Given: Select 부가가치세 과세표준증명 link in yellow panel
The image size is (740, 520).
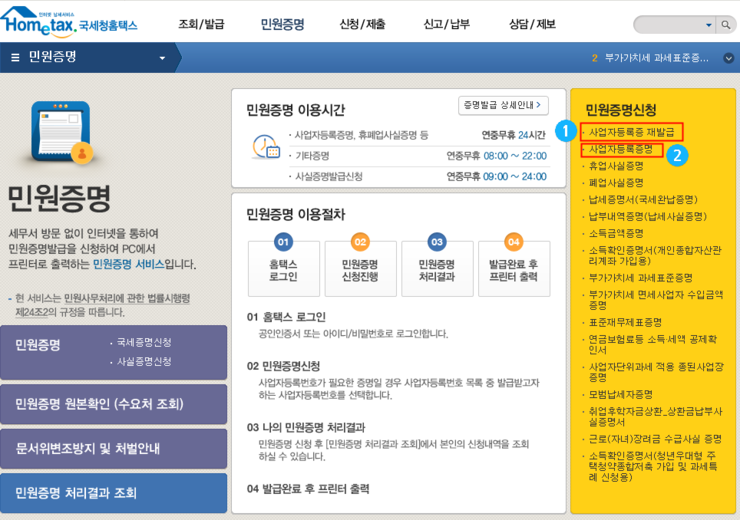Looking at the screenshot, I should tap(640, 278).
